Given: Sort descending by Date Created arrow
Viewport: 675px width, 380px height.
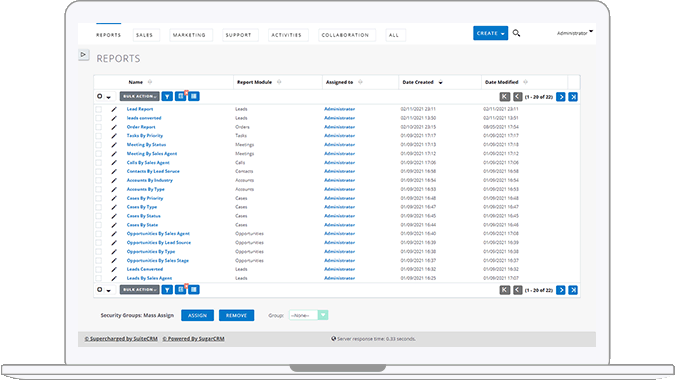Looking at the screenshot, I should pyautogui.click(x=440, y=83).
